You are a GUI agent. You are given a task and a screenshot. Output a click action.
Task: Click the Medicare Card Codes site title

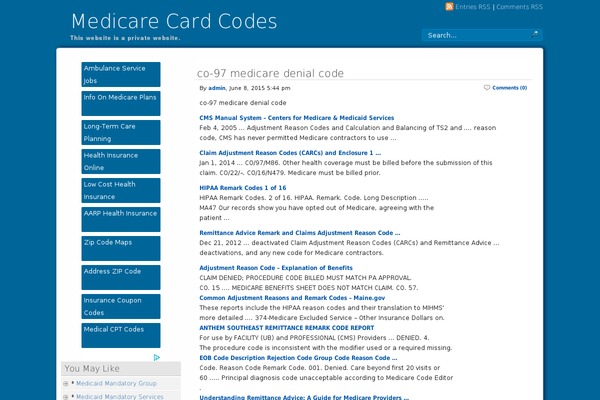(x=174, y=21)
